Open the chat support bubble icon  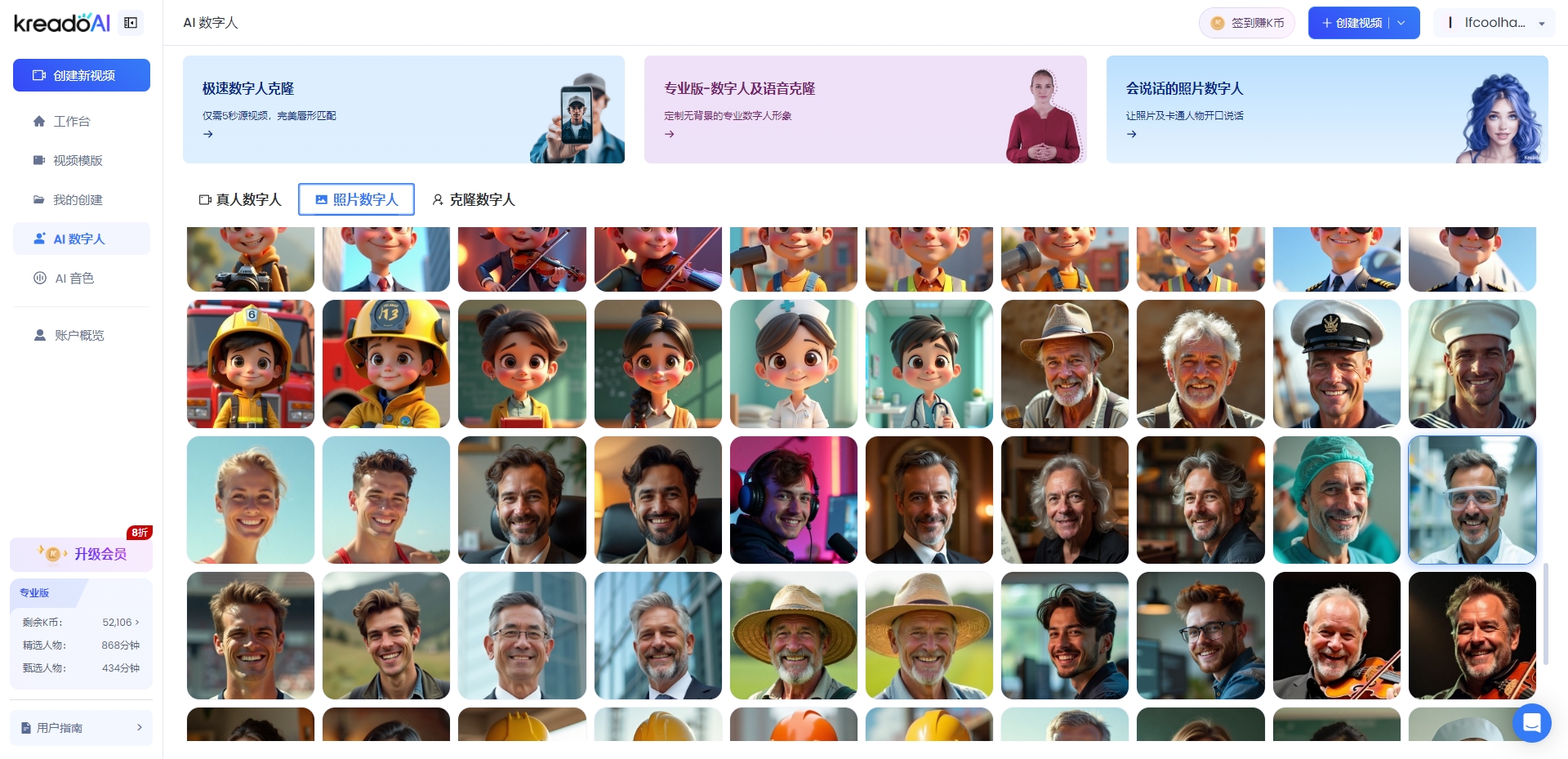[1531, 723]
